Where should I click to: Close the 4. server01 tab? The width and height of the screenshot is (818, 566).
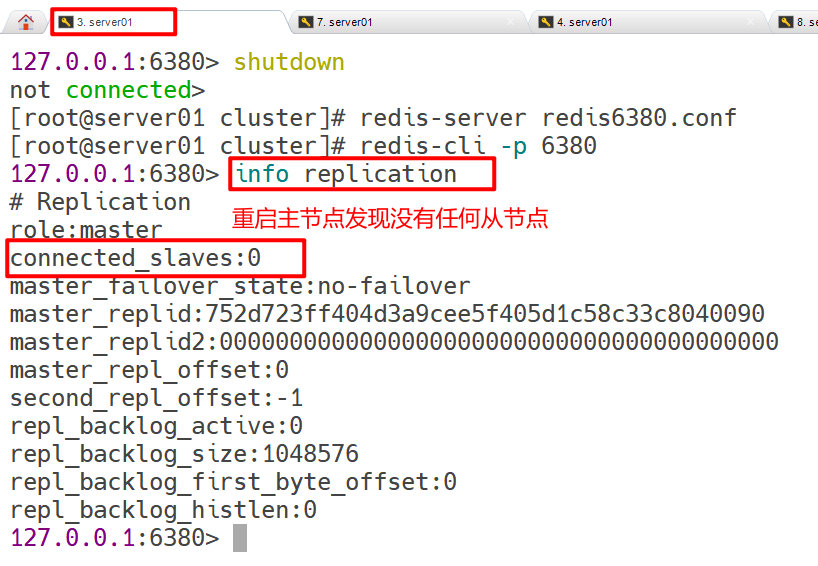pos(750,22)
